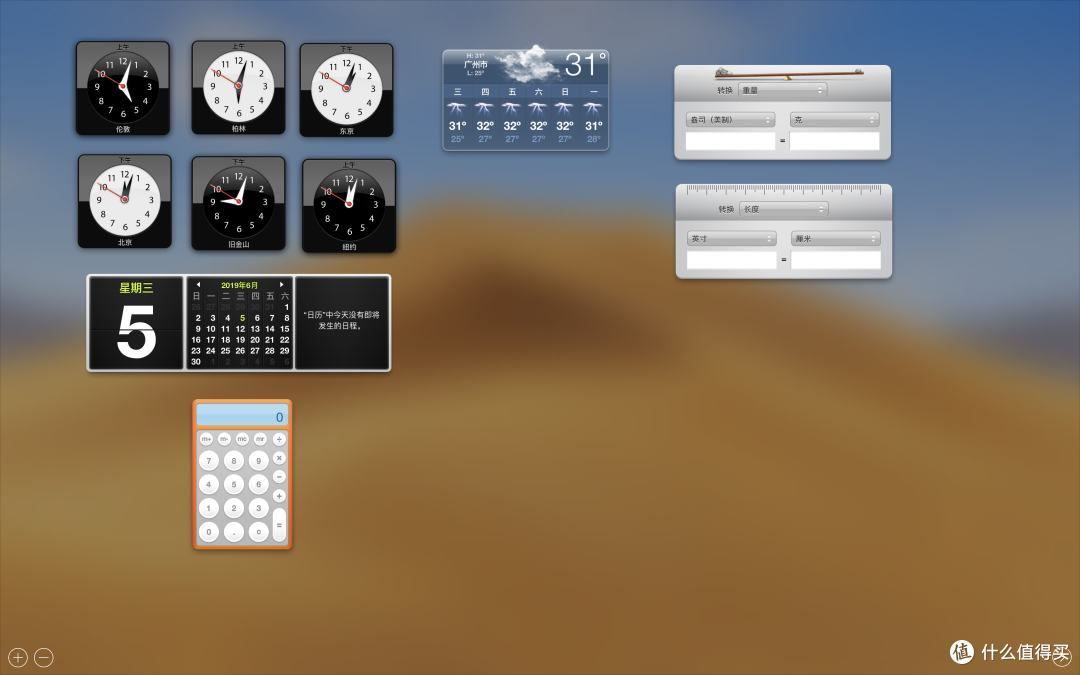Click the mc memory clear key

pyautogui.click(x=242, y=439)
